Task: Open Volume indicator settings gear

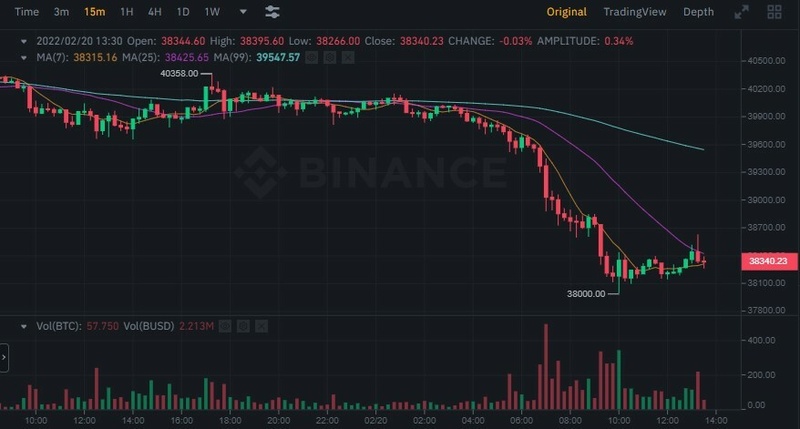Action: pyautogui.click(x=242, y=326)
